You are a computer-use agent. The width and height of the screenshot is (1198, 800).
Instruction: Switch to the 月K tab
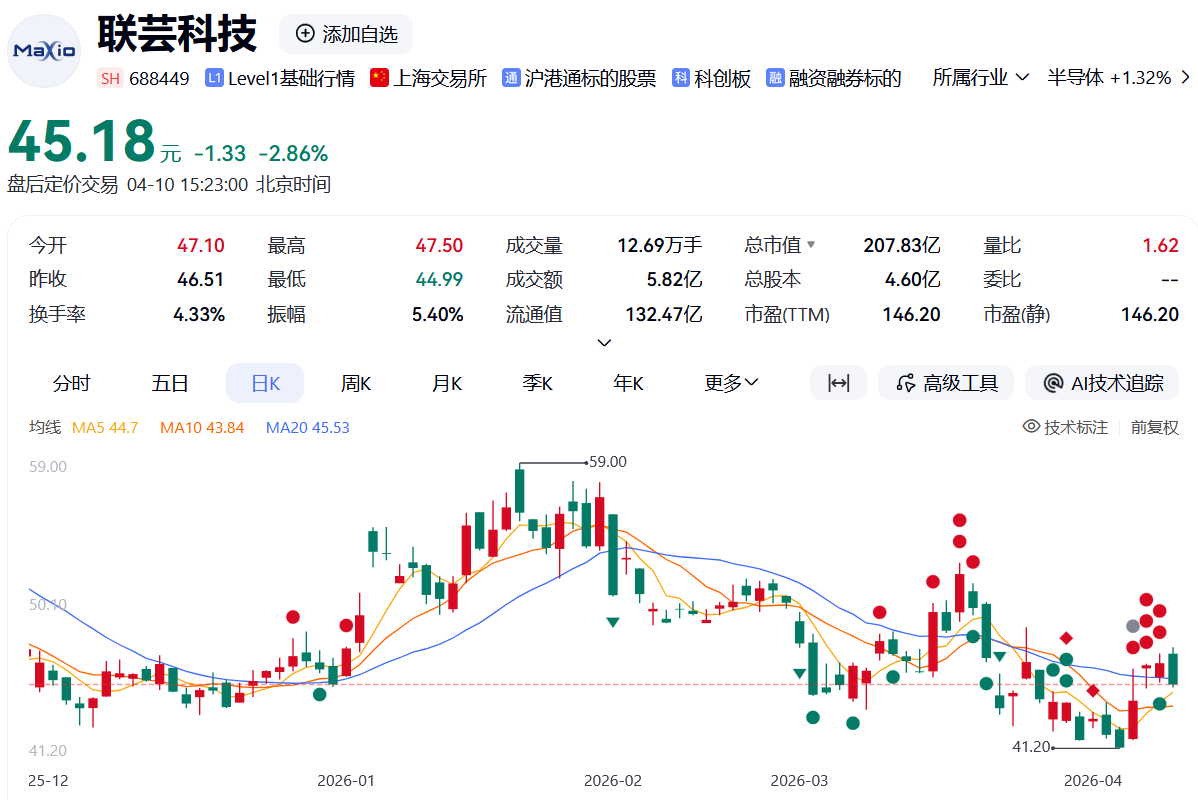[446, 382]
